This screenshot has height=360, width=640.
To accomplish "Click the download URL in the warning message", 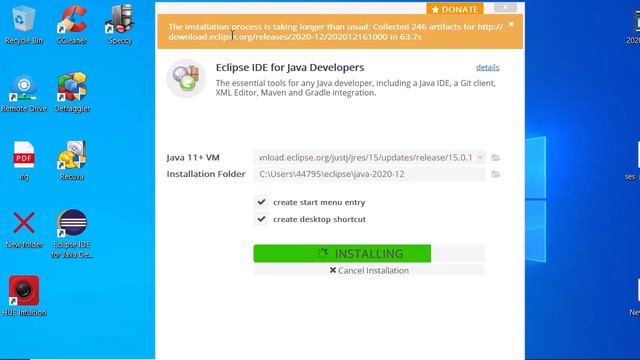I will [x=336, y=31].
